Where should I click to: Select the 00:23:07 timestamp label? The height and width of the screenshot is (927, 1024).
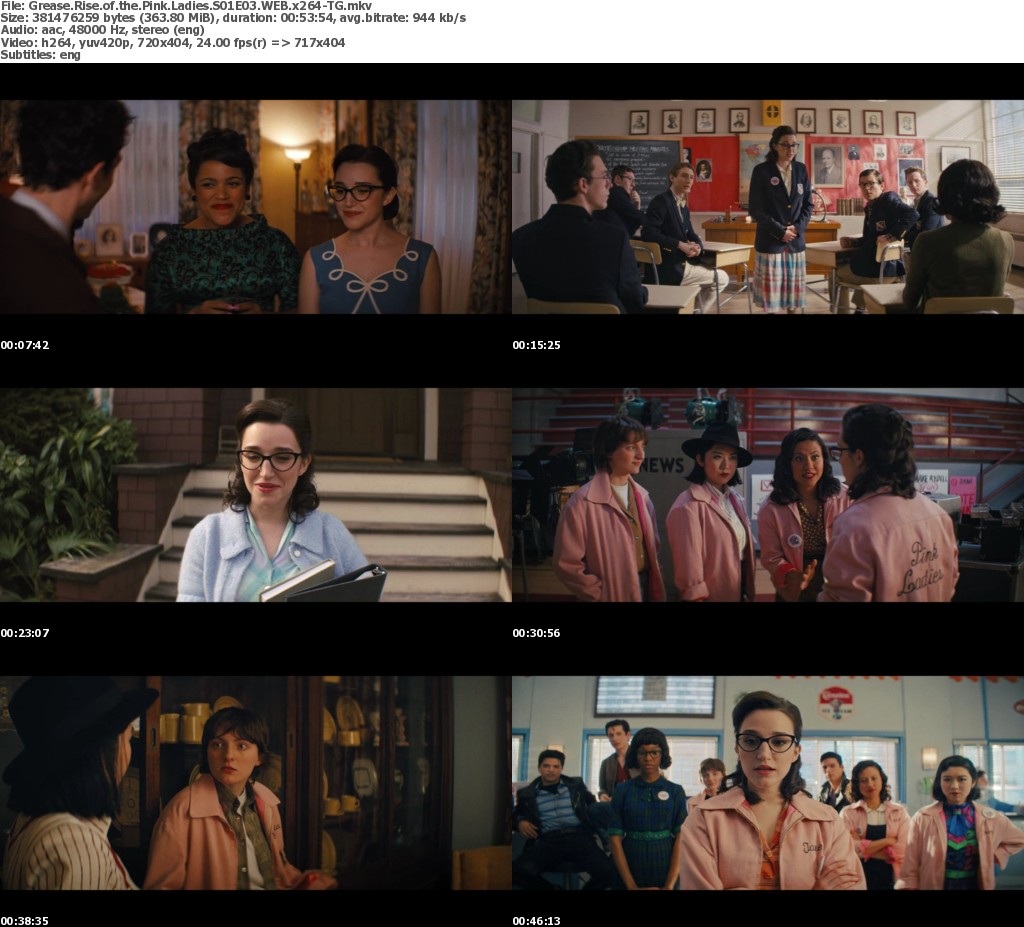point(25,633)
